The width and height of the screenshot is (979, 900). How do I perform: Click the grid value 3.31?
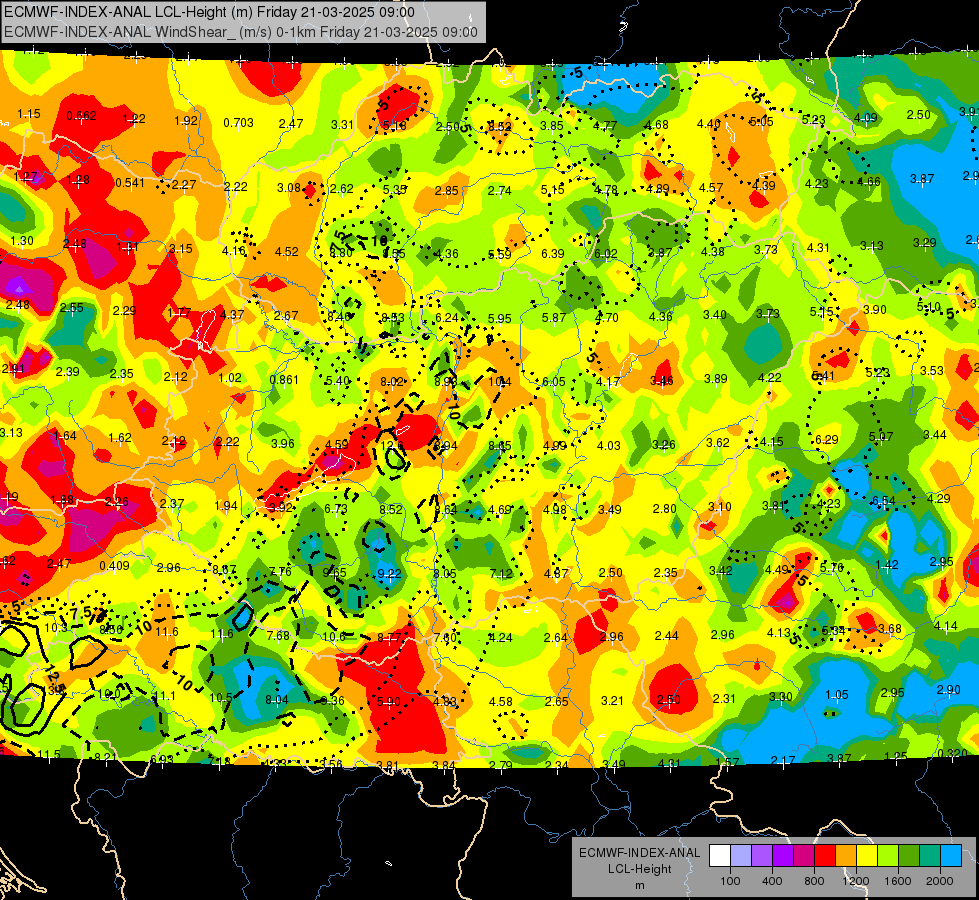[342, 124]
